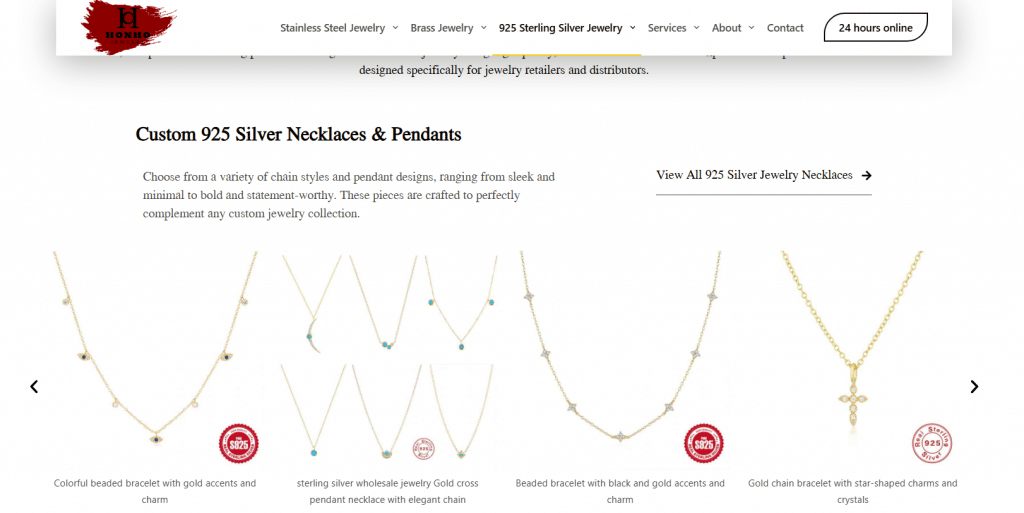The image size is (1024, 513).
Task: Open gold cross pendant necklace thumbnail
Action: (852, 359)
